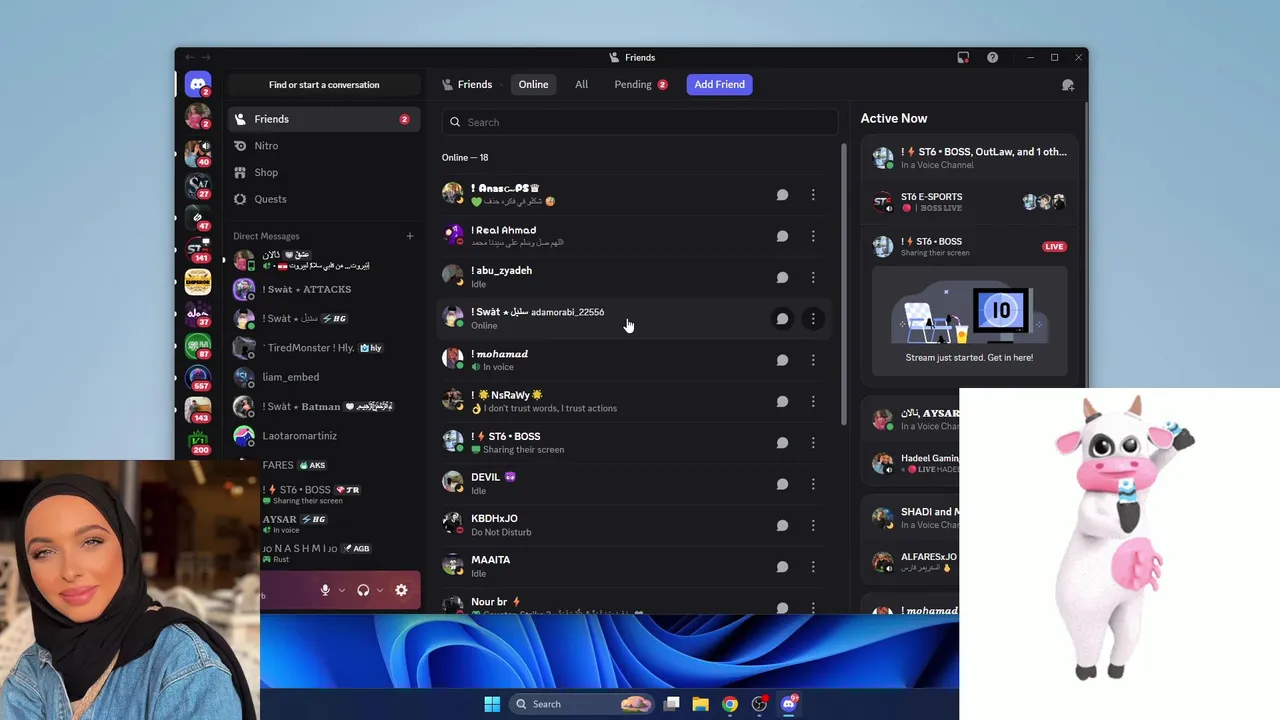
Task: Click the Windows Start button
Action: click(492, 704)
